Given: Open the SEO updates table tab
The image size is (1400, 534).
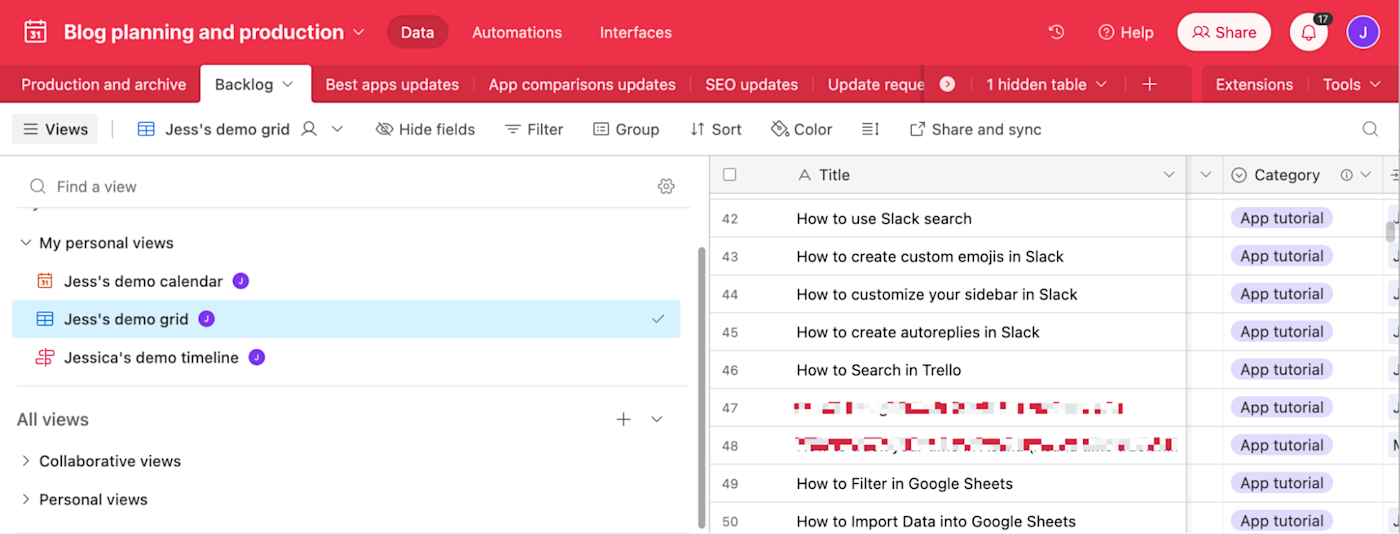Looking at the screenshot, I should [x=751, y=84].
